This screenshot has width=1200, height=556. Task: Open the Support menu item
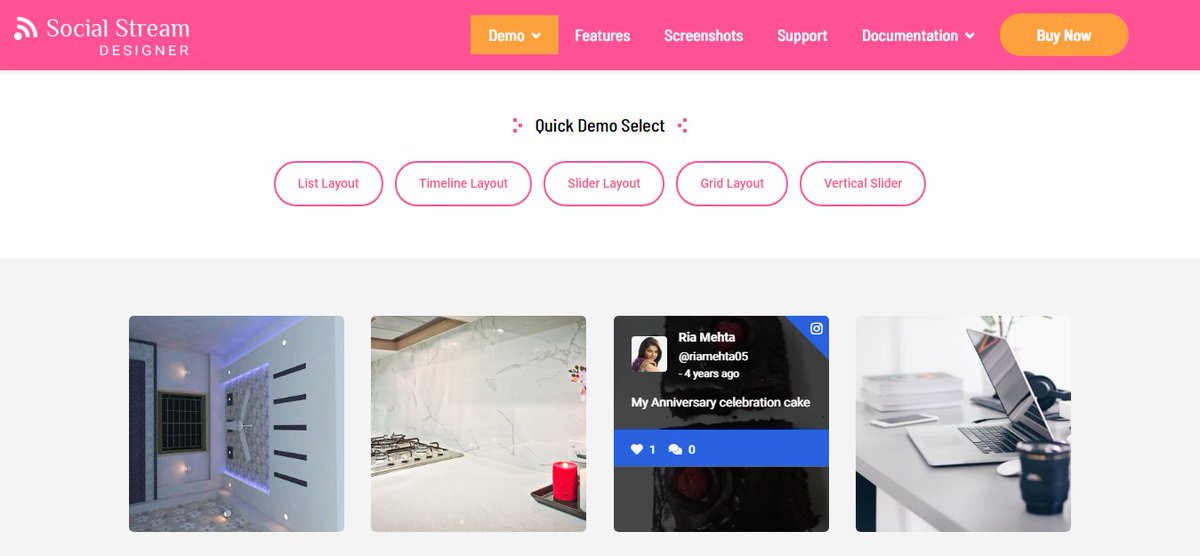pos(802,35)
